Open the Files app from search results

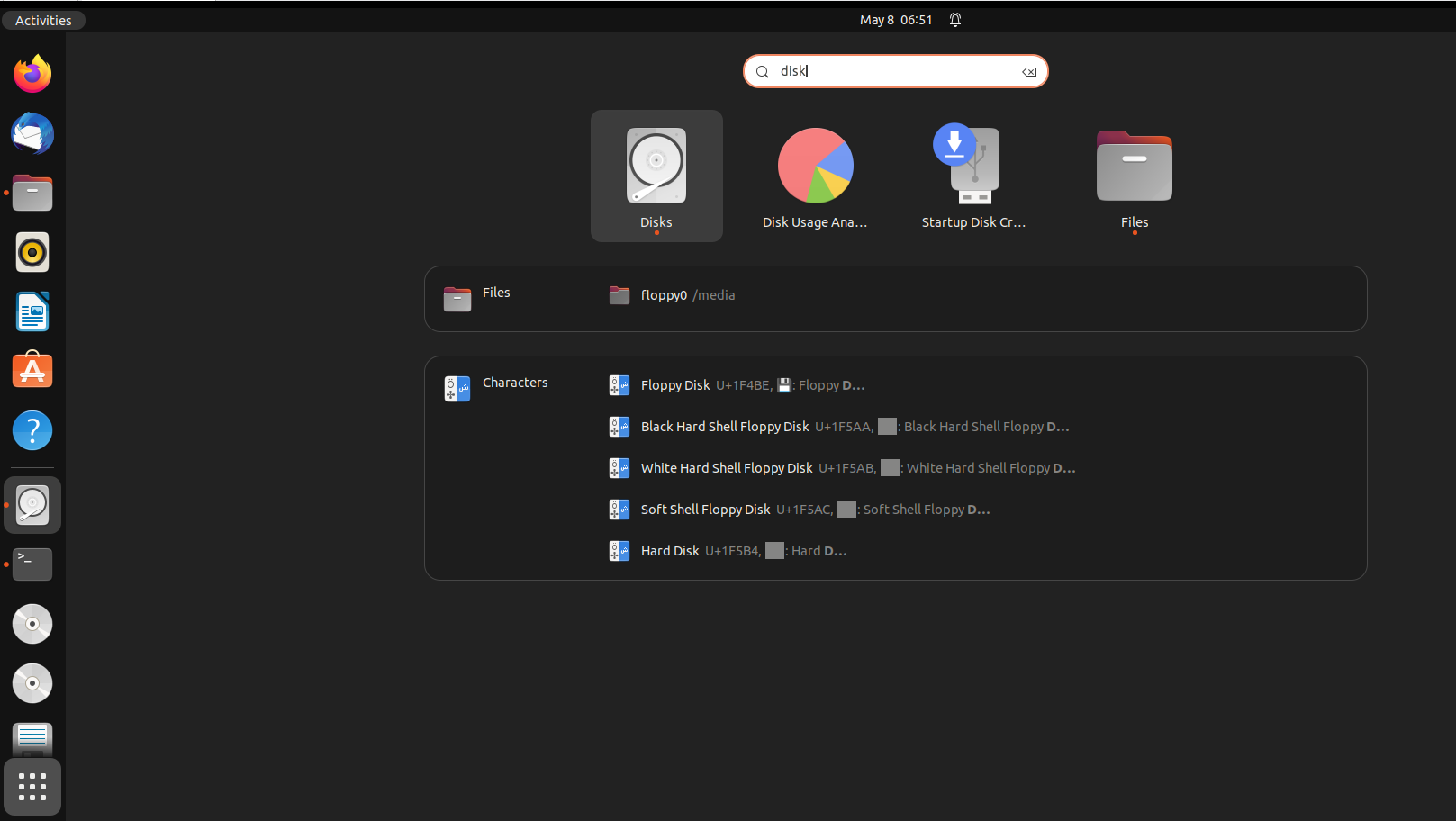[1134, 176]
